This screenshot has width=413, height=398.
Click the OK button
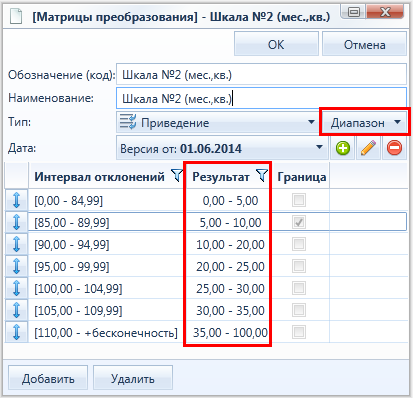point(276,44)
